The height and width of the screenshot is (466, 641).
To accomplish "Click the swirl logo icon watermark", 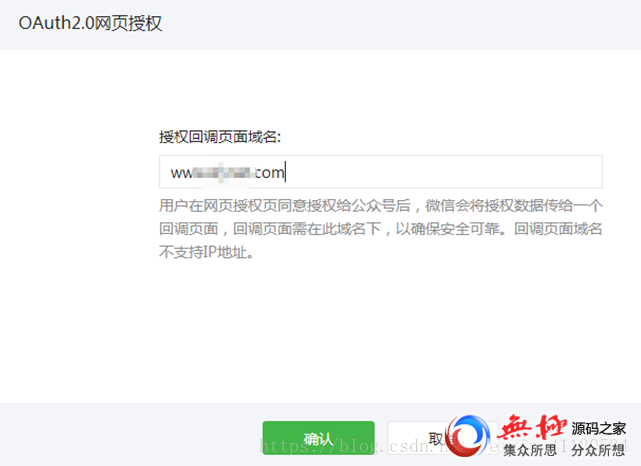I will click(x=468, y=435).
